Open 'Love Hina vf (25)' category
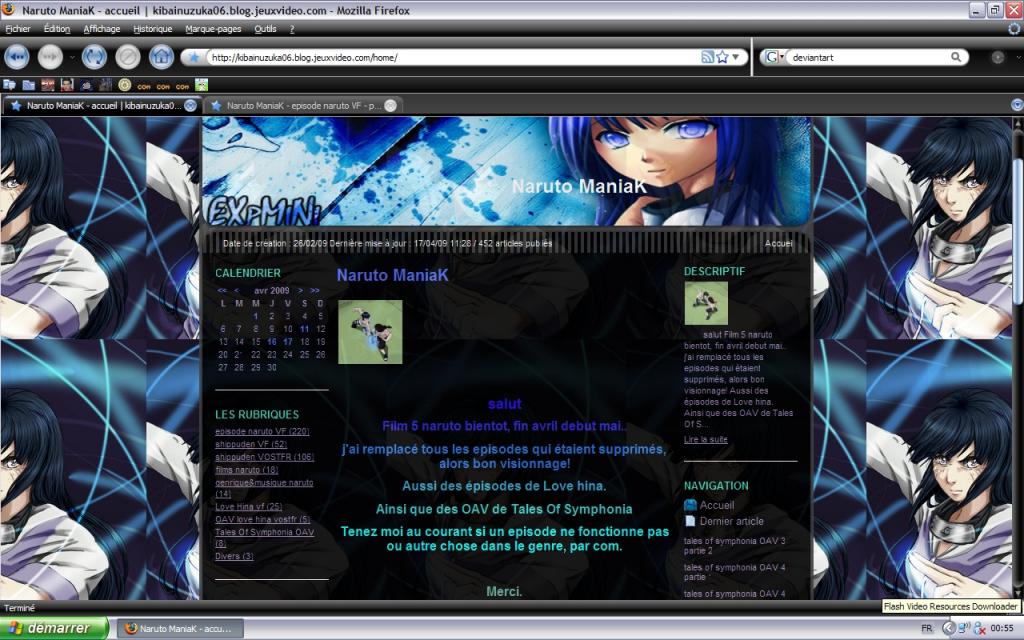The height and width of the screenshot is (640, 1024). [248, 507]
